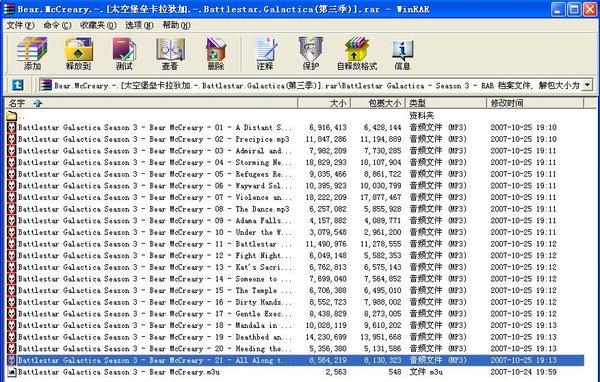Select track 14 - Someone to ... row
The image size is (600, 382).
pyautogui.click(x=295, y=279)
